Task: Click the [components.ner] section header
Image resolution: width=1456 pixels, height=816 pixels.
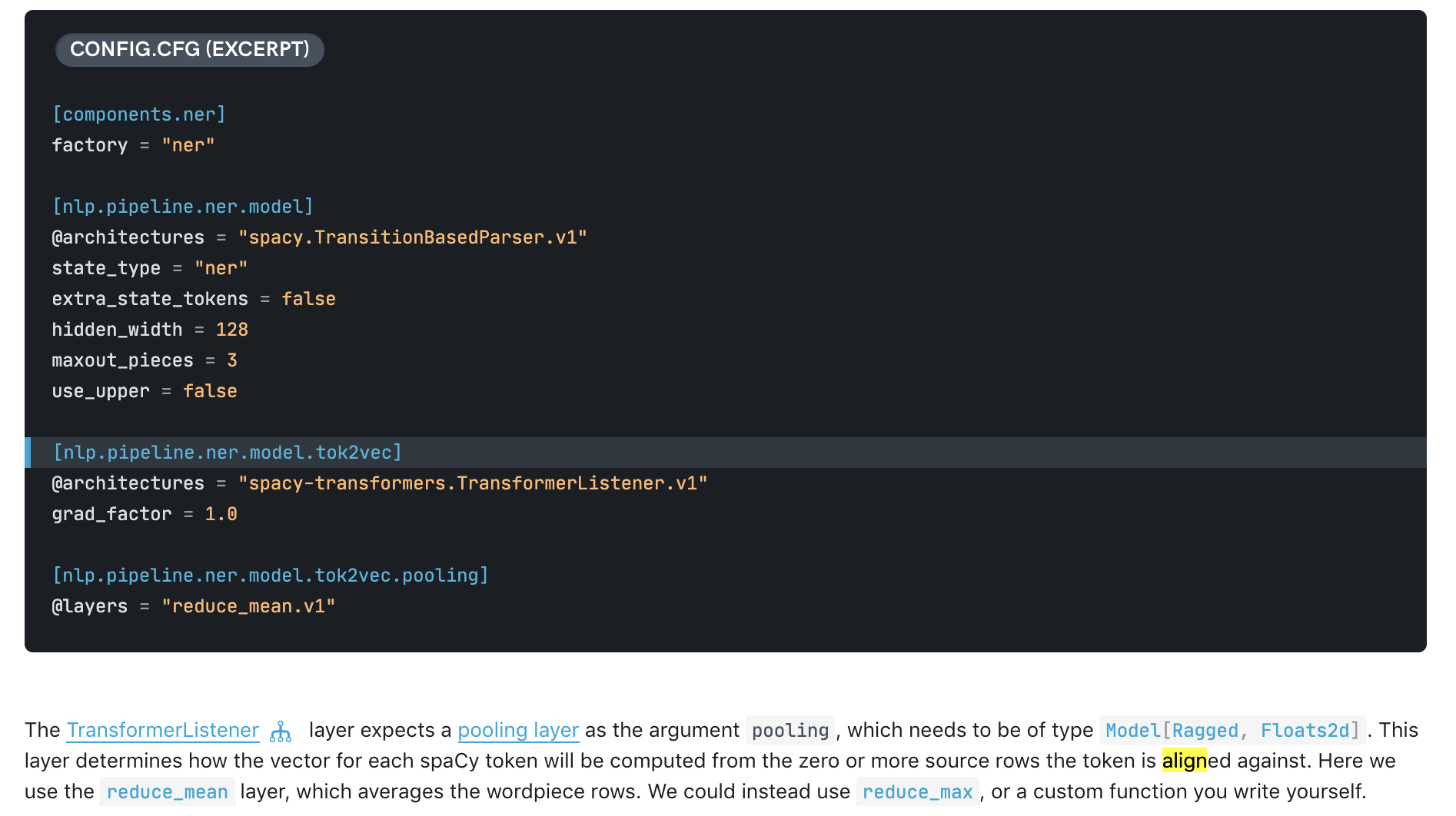Action: (x=139, y=114)
